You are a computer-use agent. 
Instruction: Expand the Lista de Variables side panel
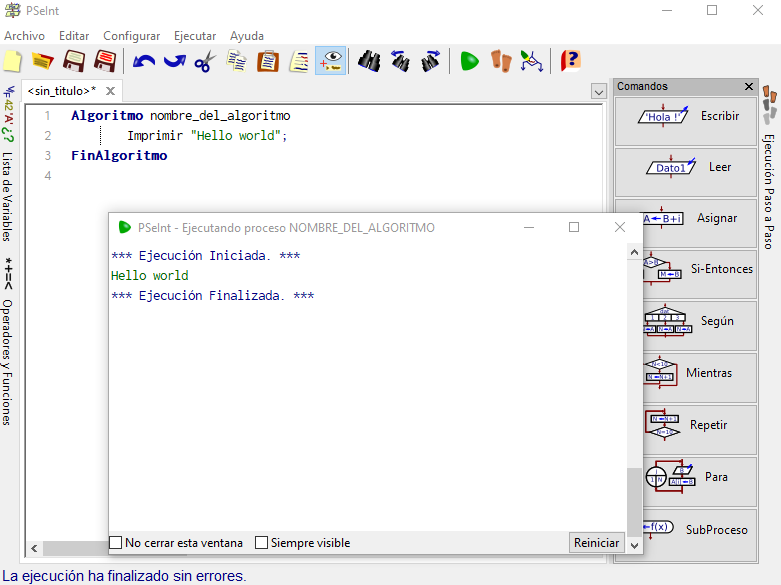[x=7, y=196]
